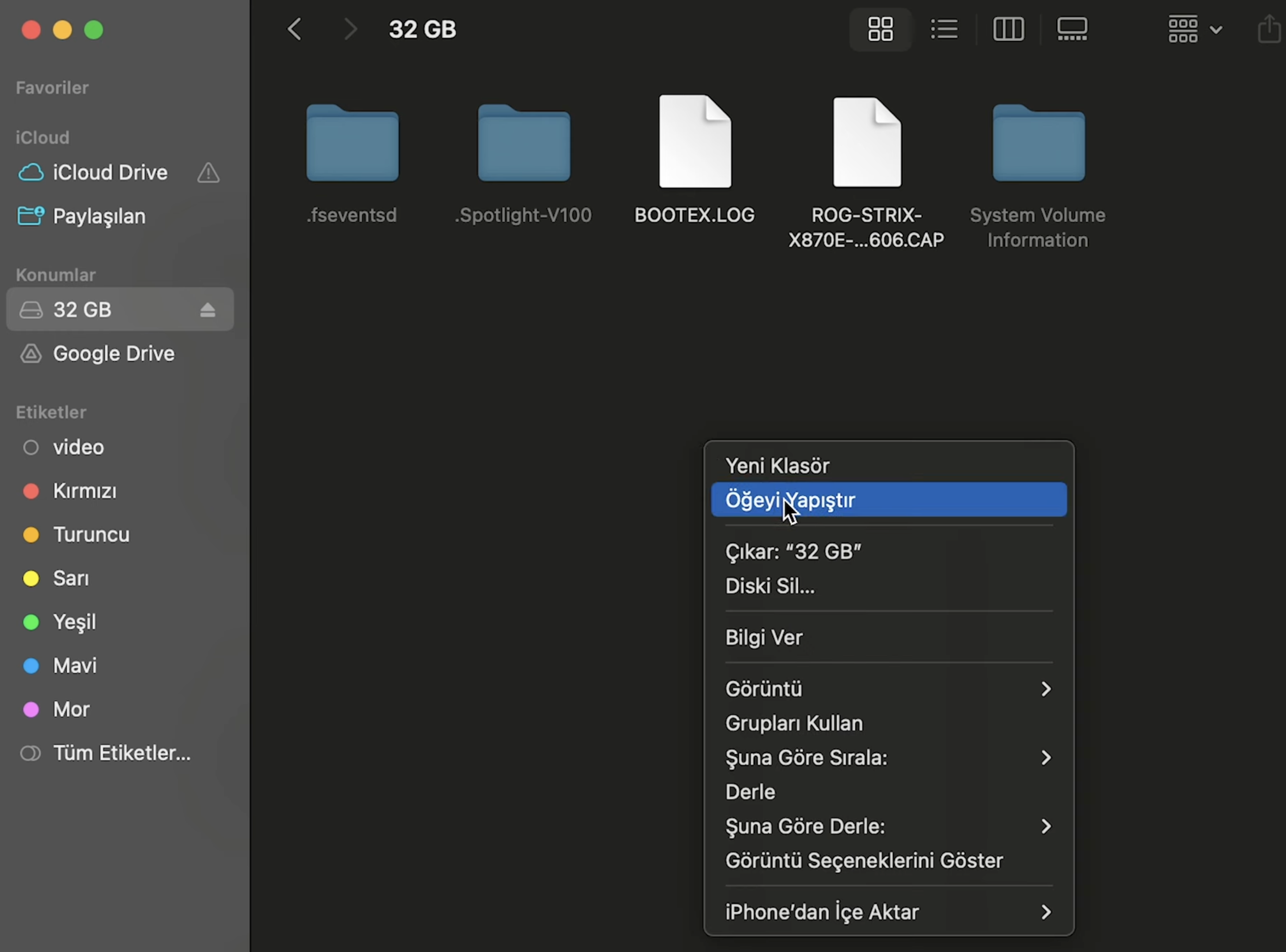Click Diski Sil... in menu

[x=769, y=586]
